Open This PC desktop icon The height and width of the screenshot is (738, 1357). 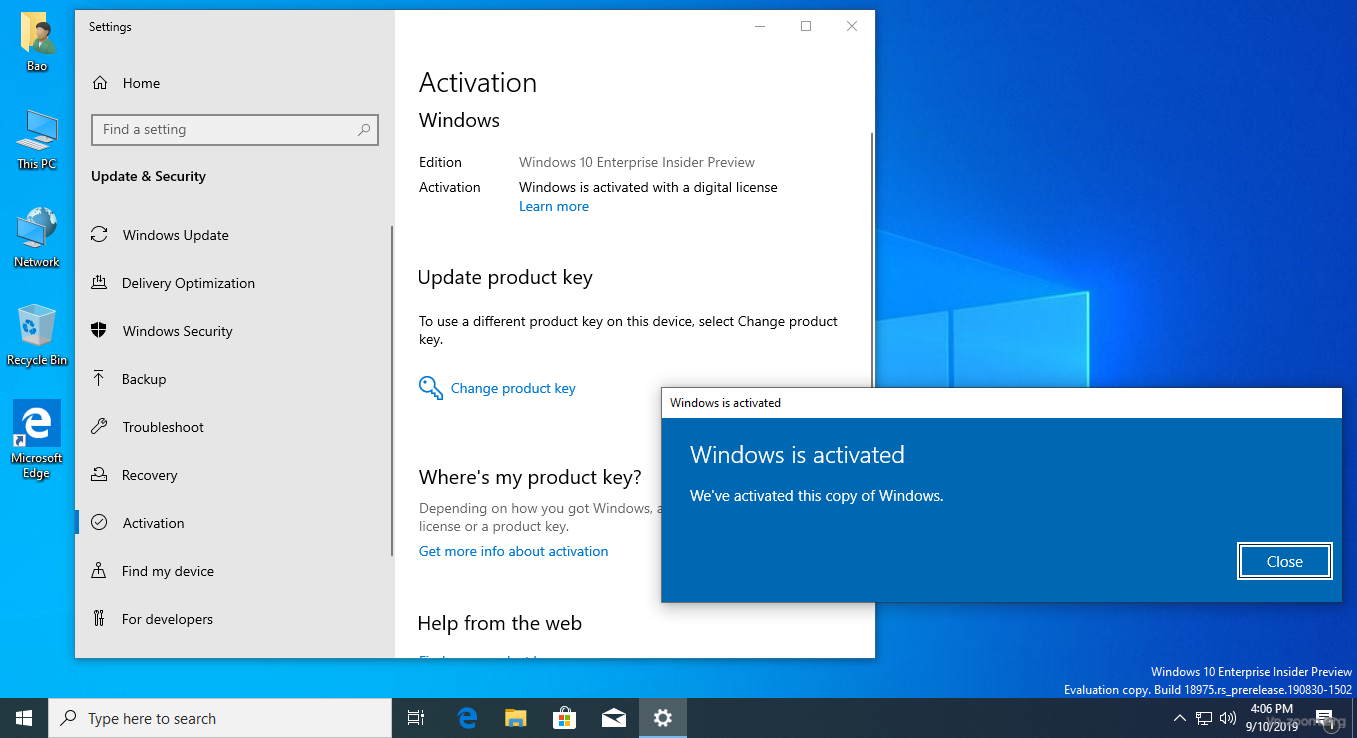pyautogui.click(x=37, y=140)
